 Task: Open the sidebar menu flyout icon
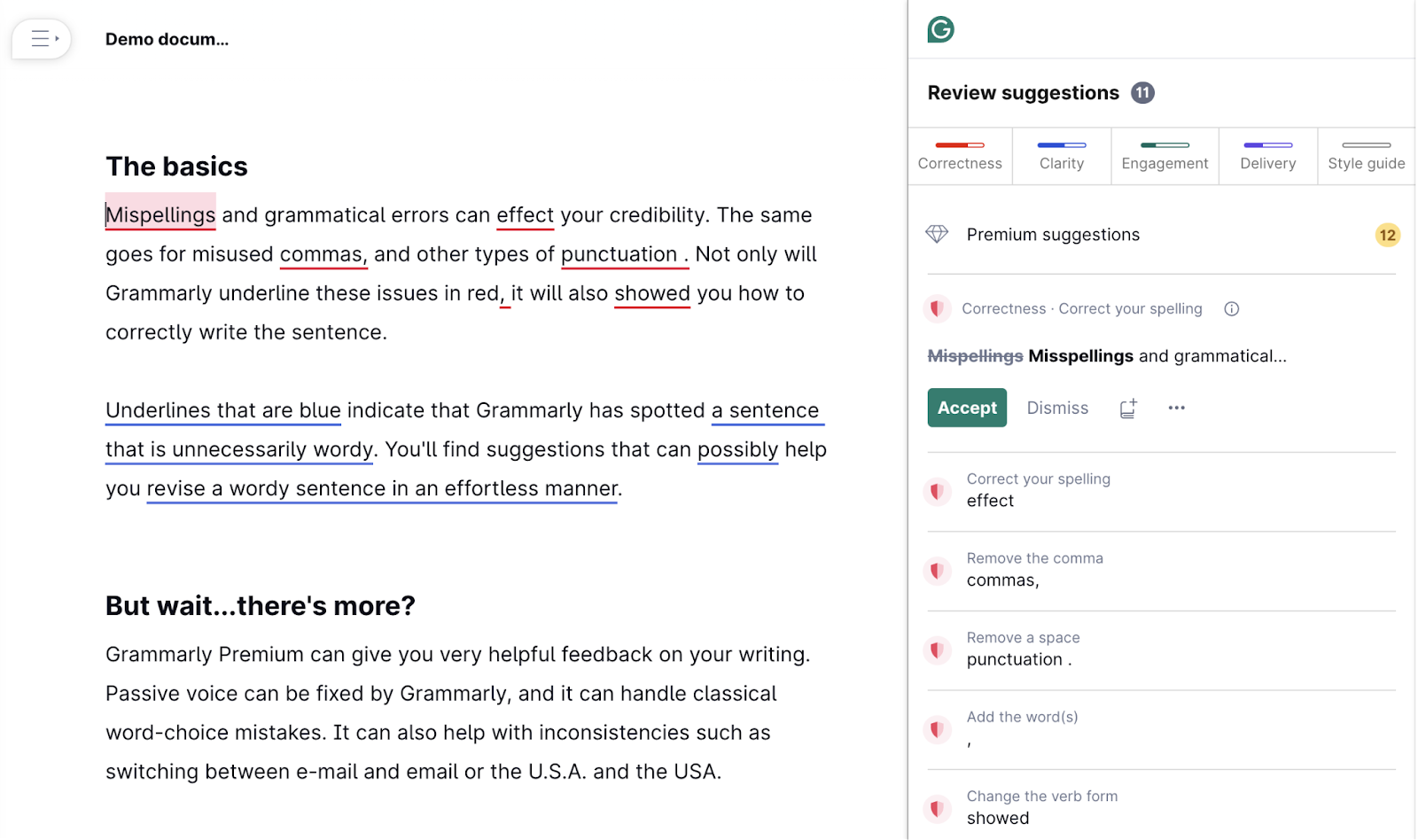[x=41, y=39]
